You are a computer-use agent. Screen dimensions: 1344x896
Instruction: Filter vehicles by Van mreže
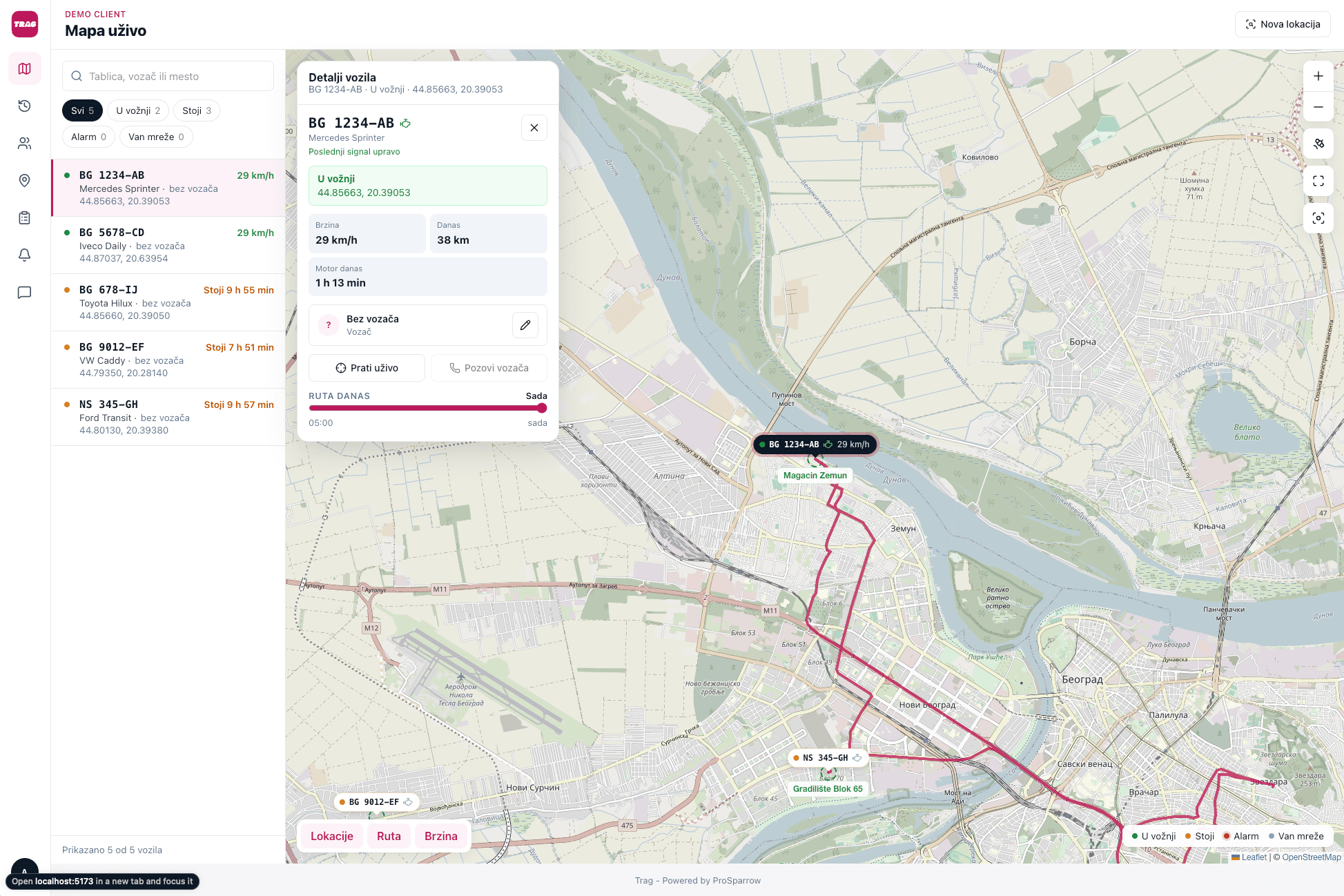[x=156, y=137]
